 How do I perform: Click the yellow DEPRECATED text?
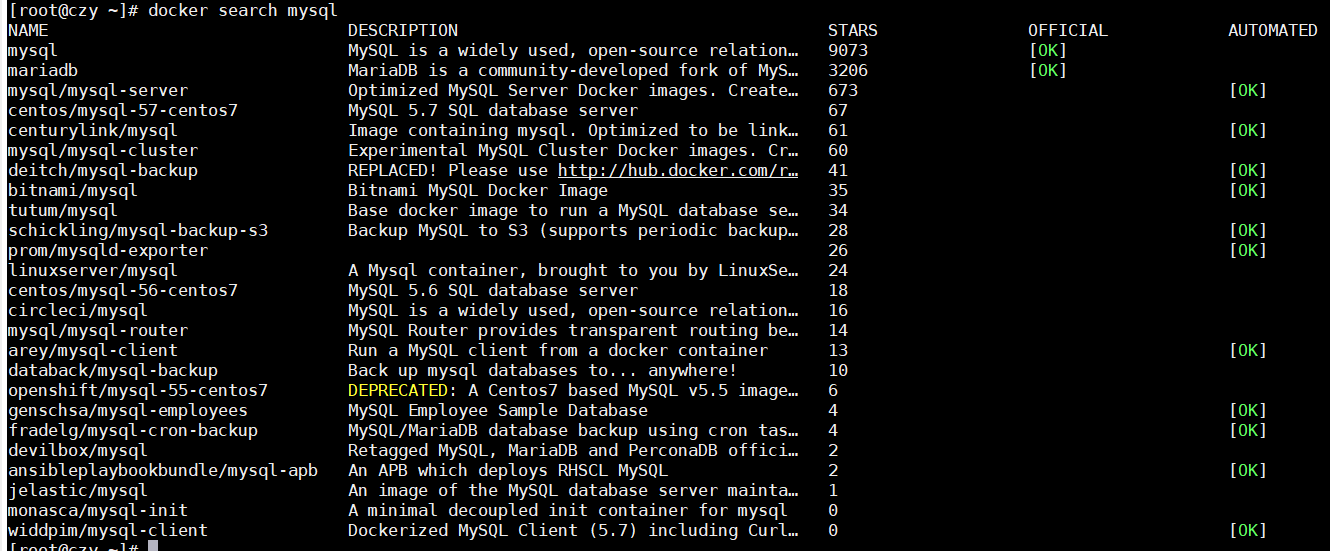398,391
